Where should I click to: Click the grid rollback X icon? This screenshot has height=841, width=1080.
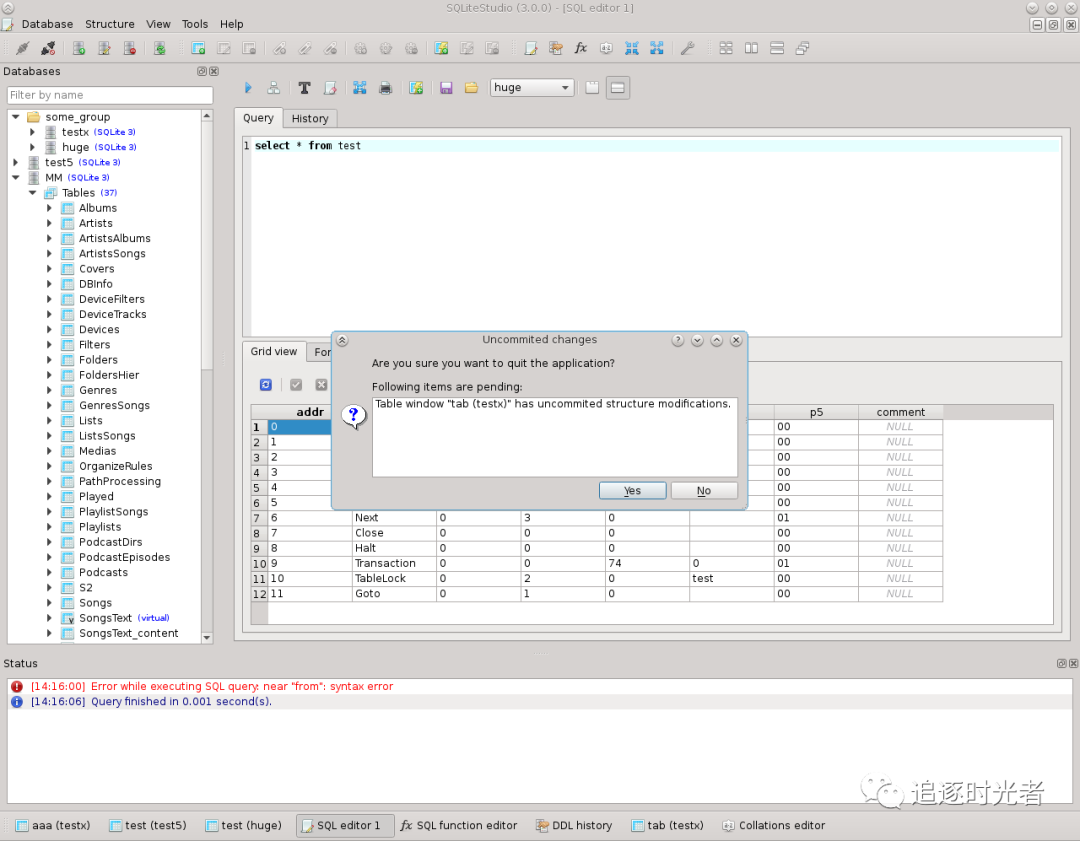(x=321, y=385)
